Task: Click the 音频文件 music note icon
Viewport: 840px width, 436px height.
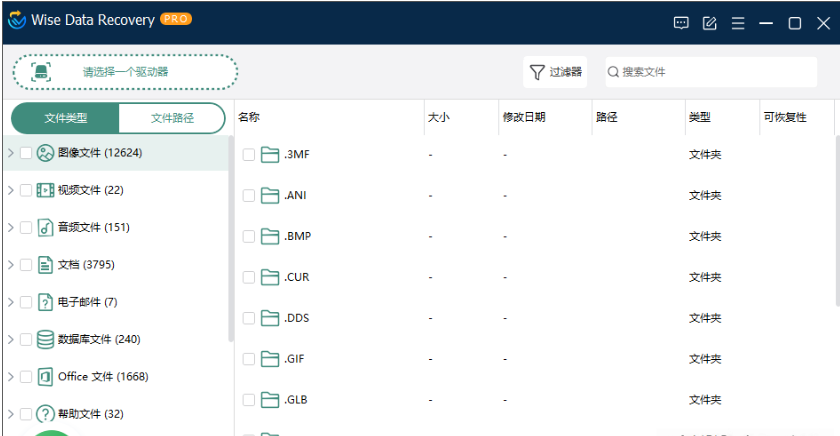Action: (x=45, y=228)
